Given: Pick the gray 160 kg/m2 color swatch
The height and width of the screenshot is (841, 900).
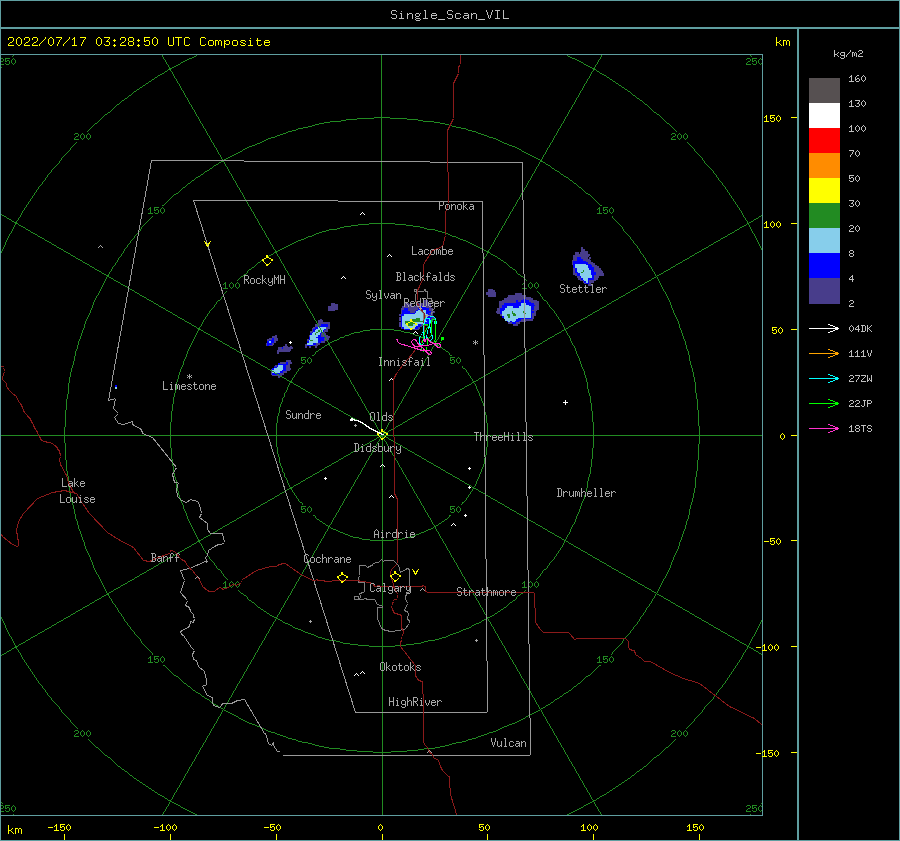Looking at the screenshot, I should (x=824, y=91).
